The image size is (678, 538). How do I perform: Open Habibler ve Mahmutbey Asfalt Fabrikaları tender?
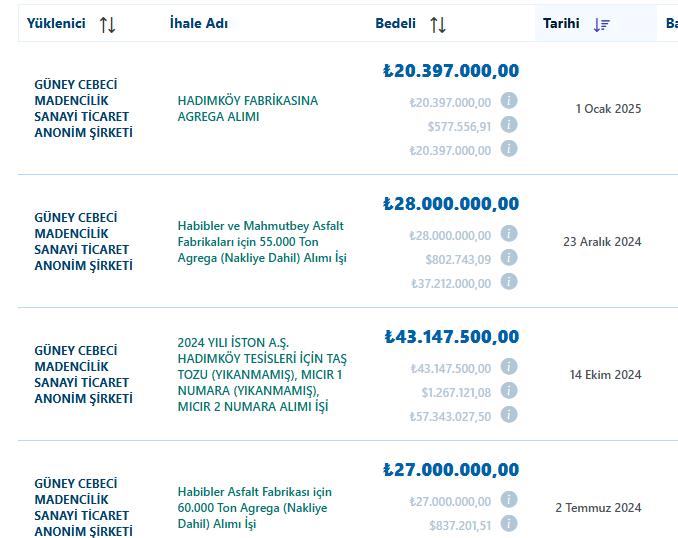point(262,242)
